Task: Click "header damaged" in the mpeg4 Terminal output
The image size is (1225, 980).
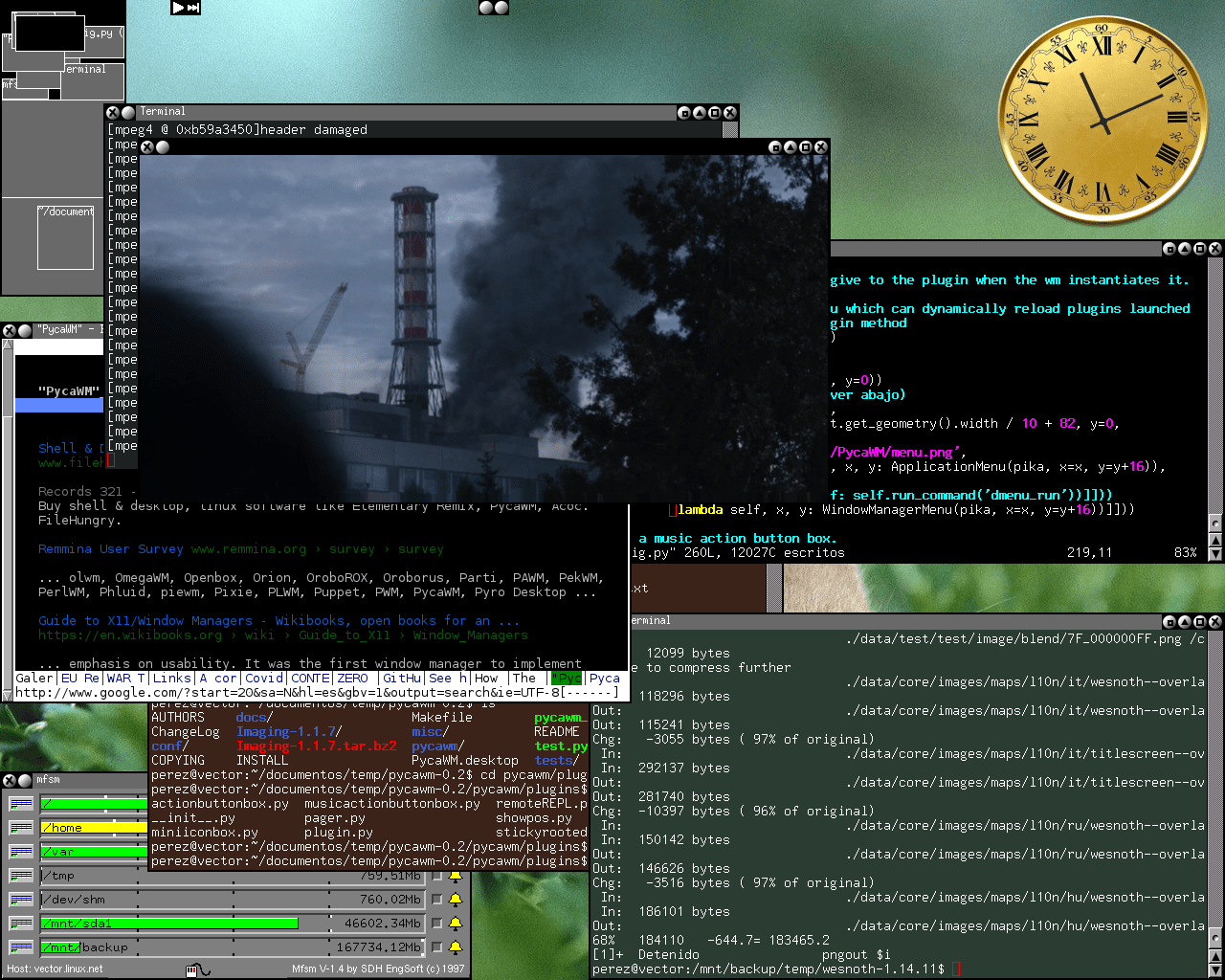Action: click(314, 130)
